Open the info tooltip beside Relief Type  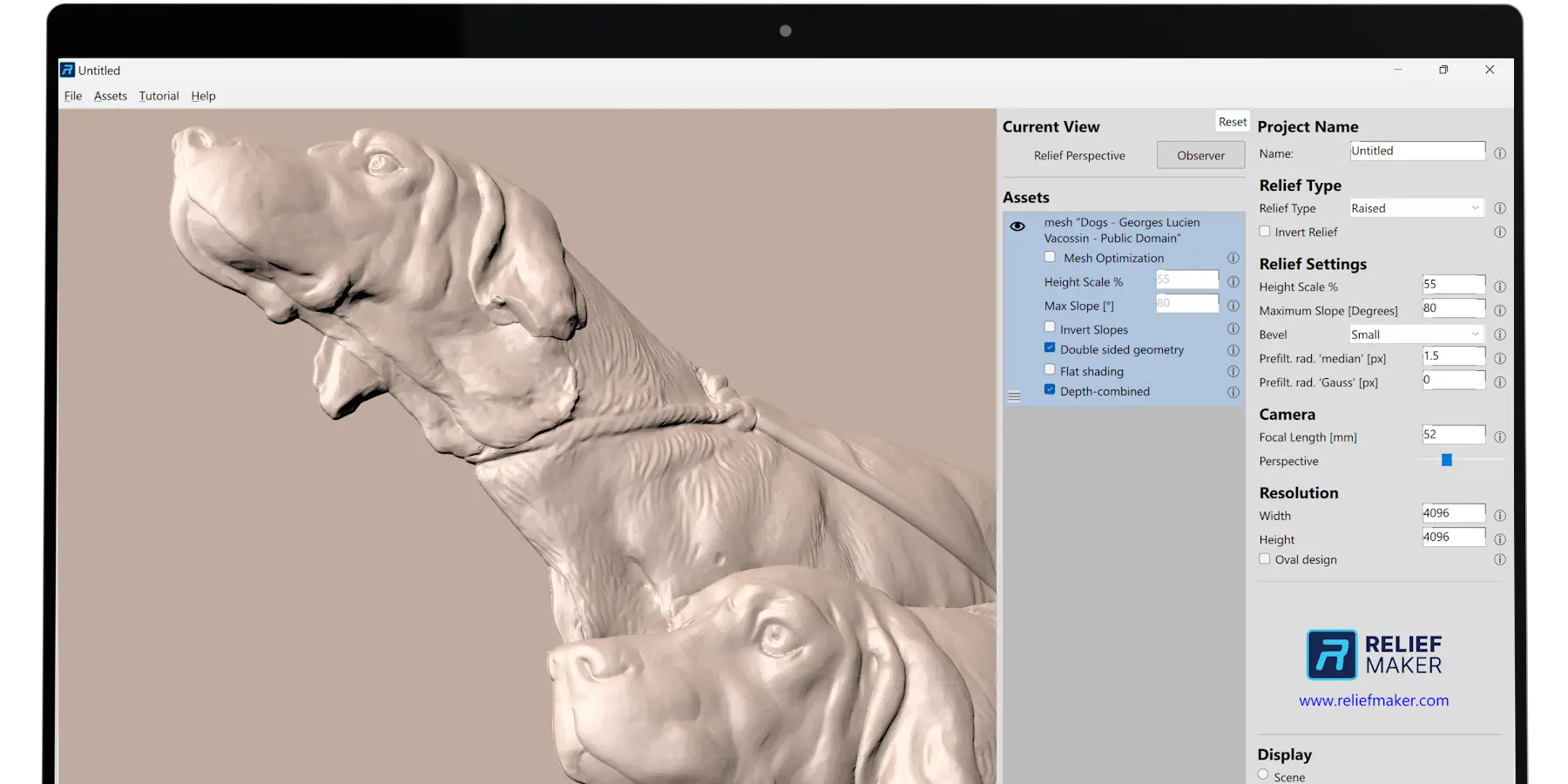(1500, 208)
